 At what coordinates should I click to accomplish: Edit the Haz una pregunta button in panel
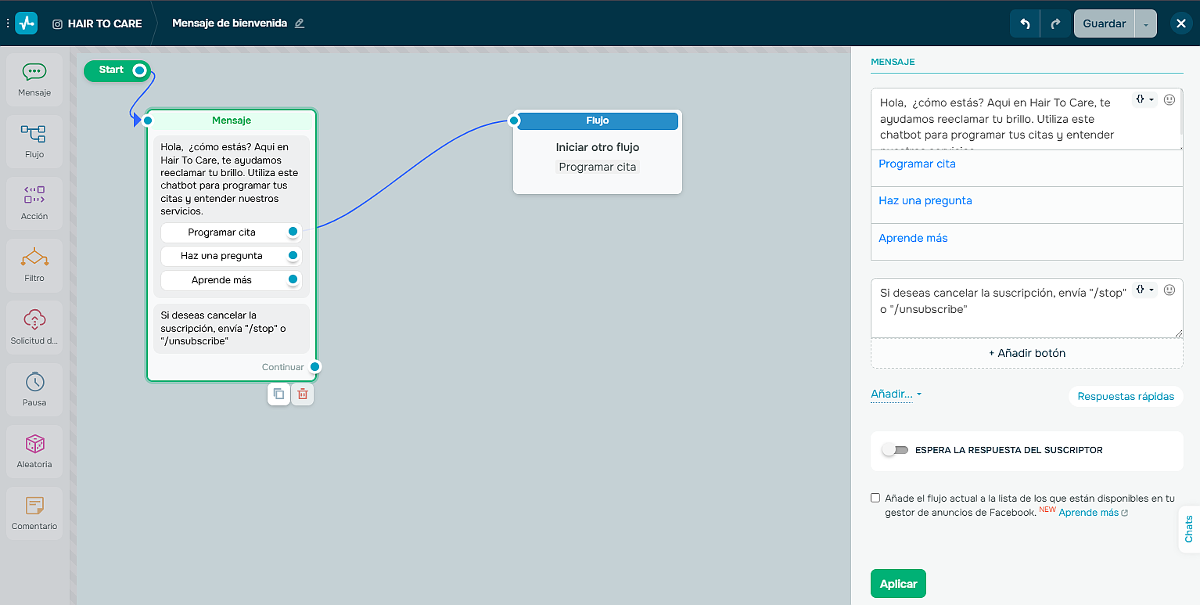point(1027,204)
